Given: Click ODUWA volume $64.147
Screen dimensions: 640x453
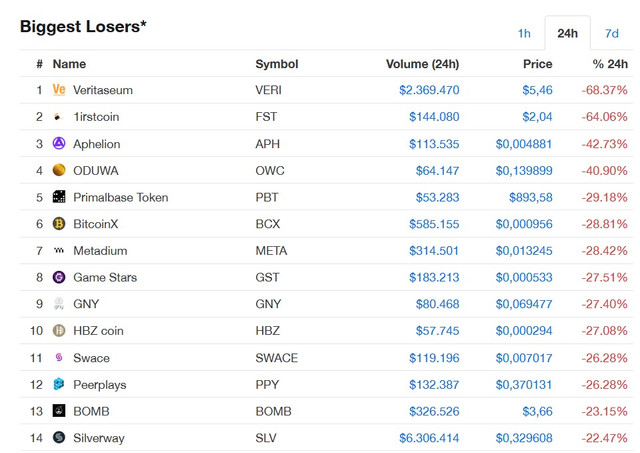Looking at the screenshot, I should pos(438,171).
